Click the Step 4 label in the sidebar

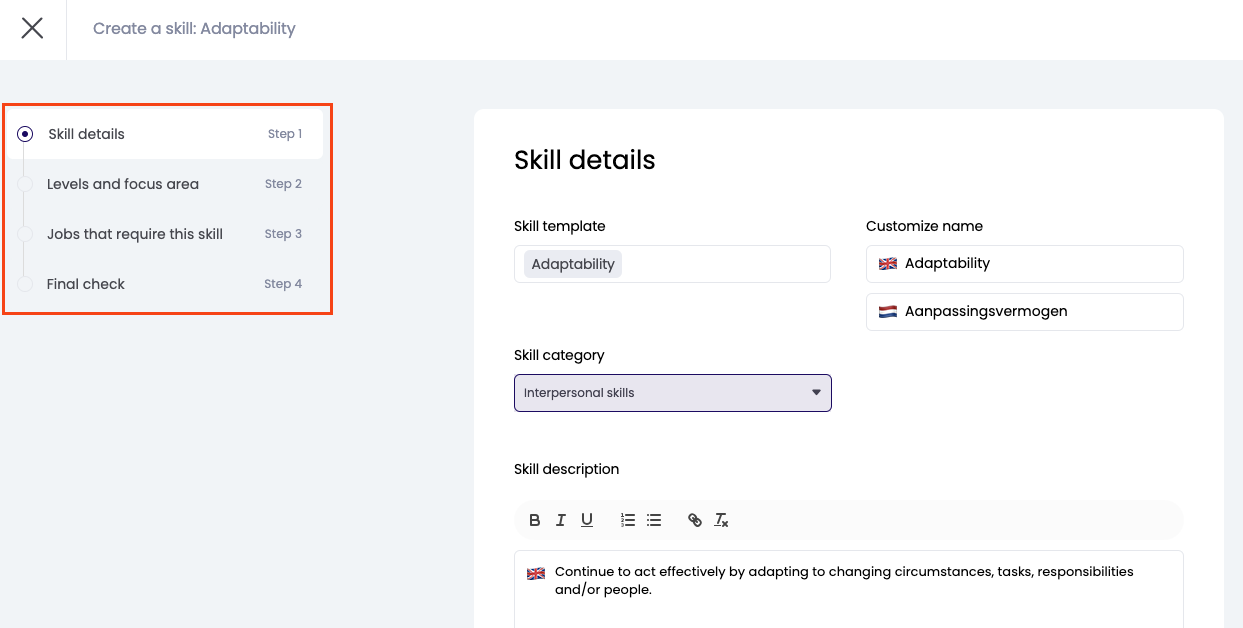283,284
